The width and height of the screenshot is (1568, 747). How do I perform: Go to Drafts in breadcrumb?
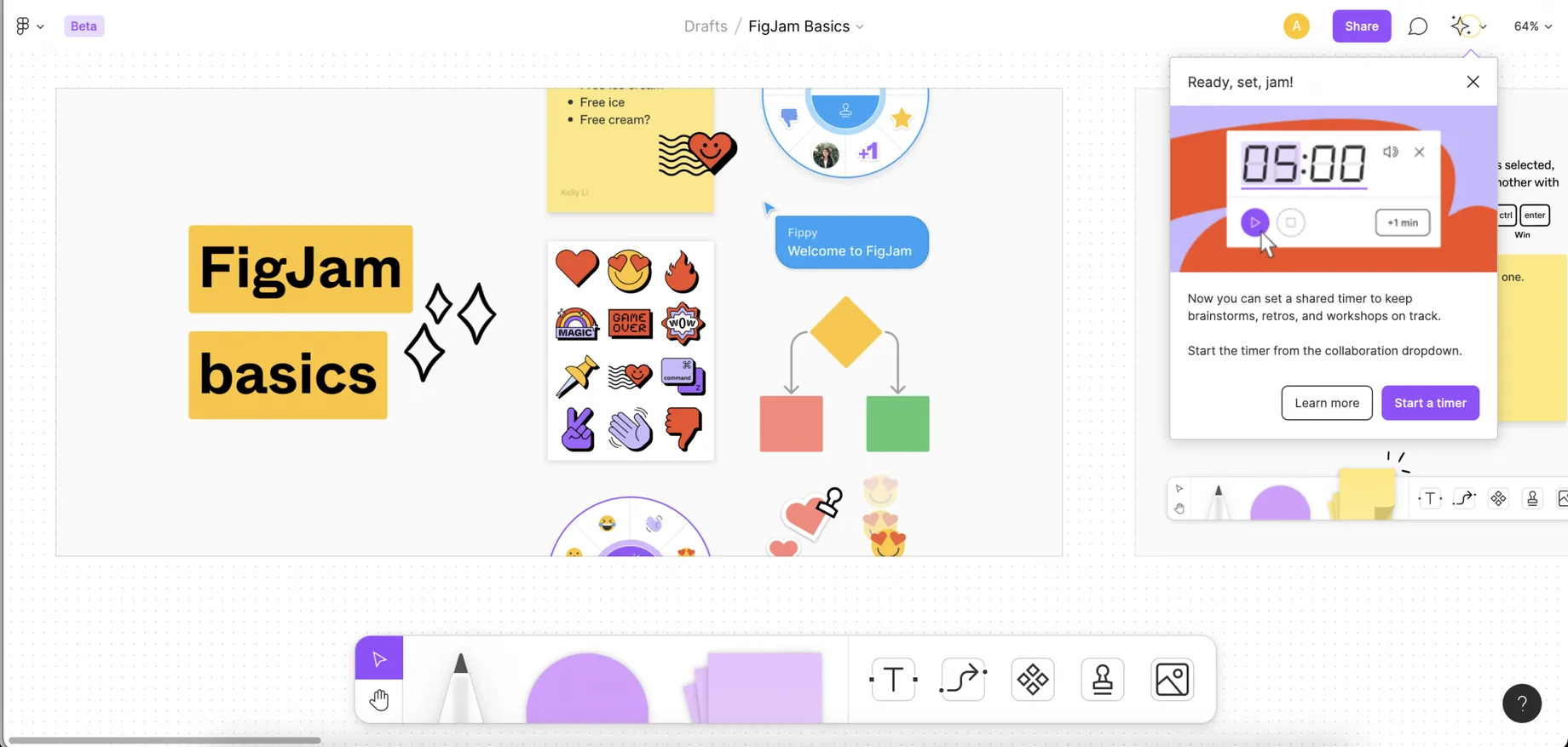[x=706, y=26]
